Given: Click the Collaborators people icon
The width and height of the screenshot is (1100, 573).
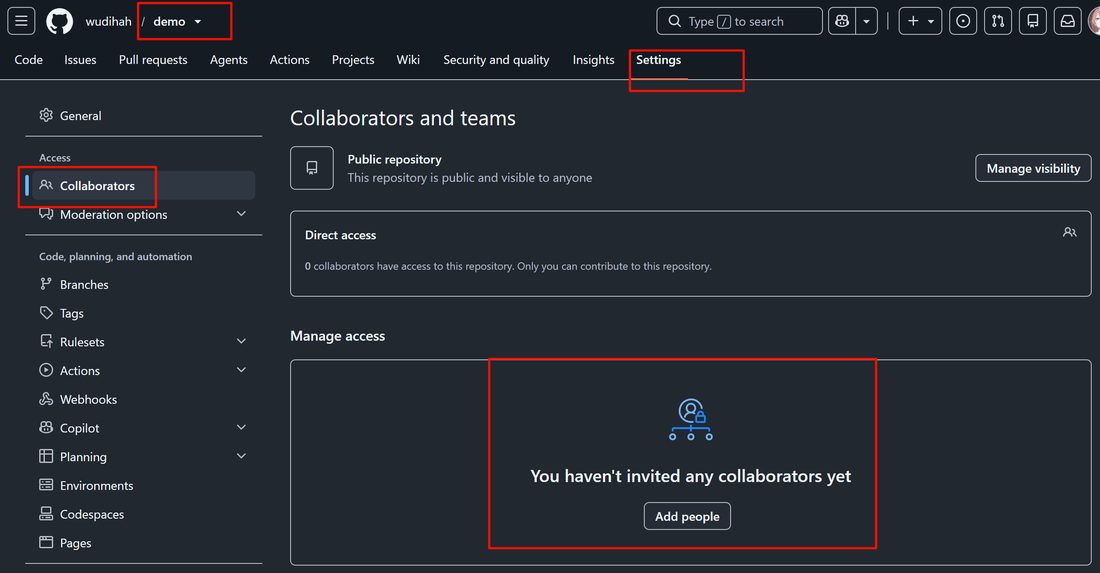Looking at the screenshot, I should tap(46, 185).
